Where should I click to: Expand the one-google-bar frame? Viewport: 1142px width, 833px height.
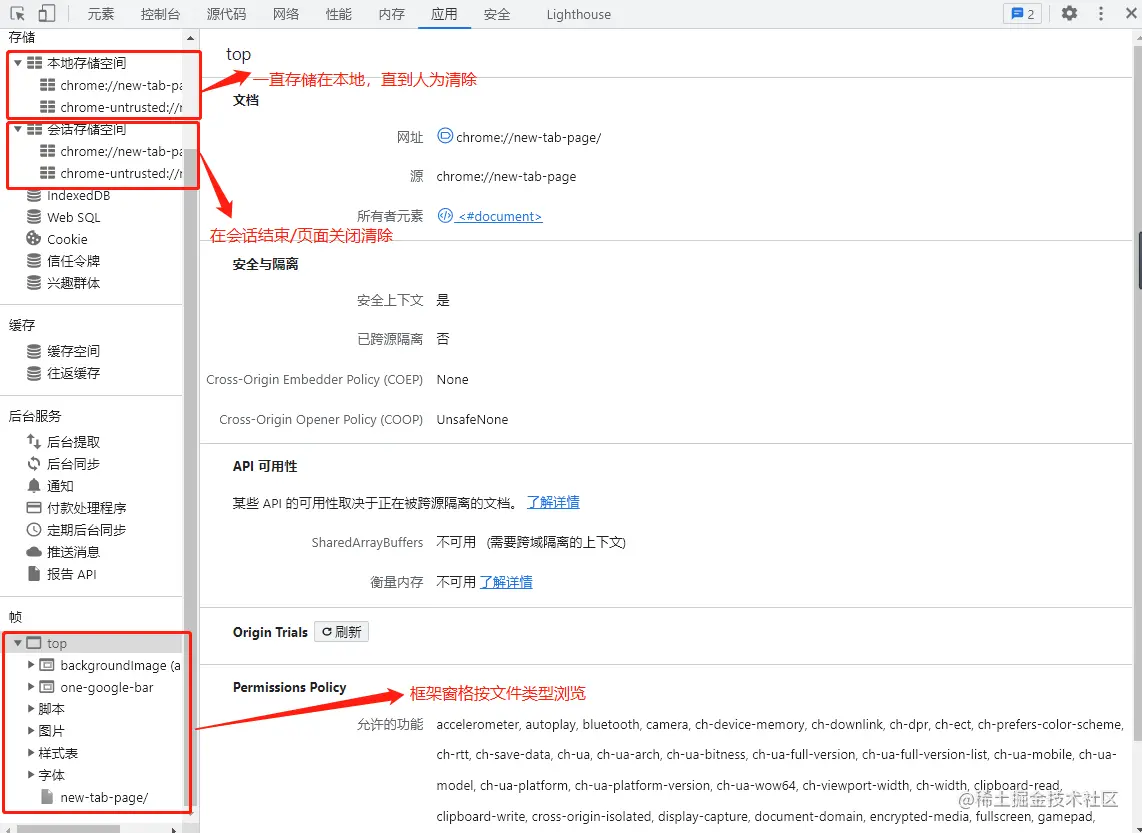(31, 687)
